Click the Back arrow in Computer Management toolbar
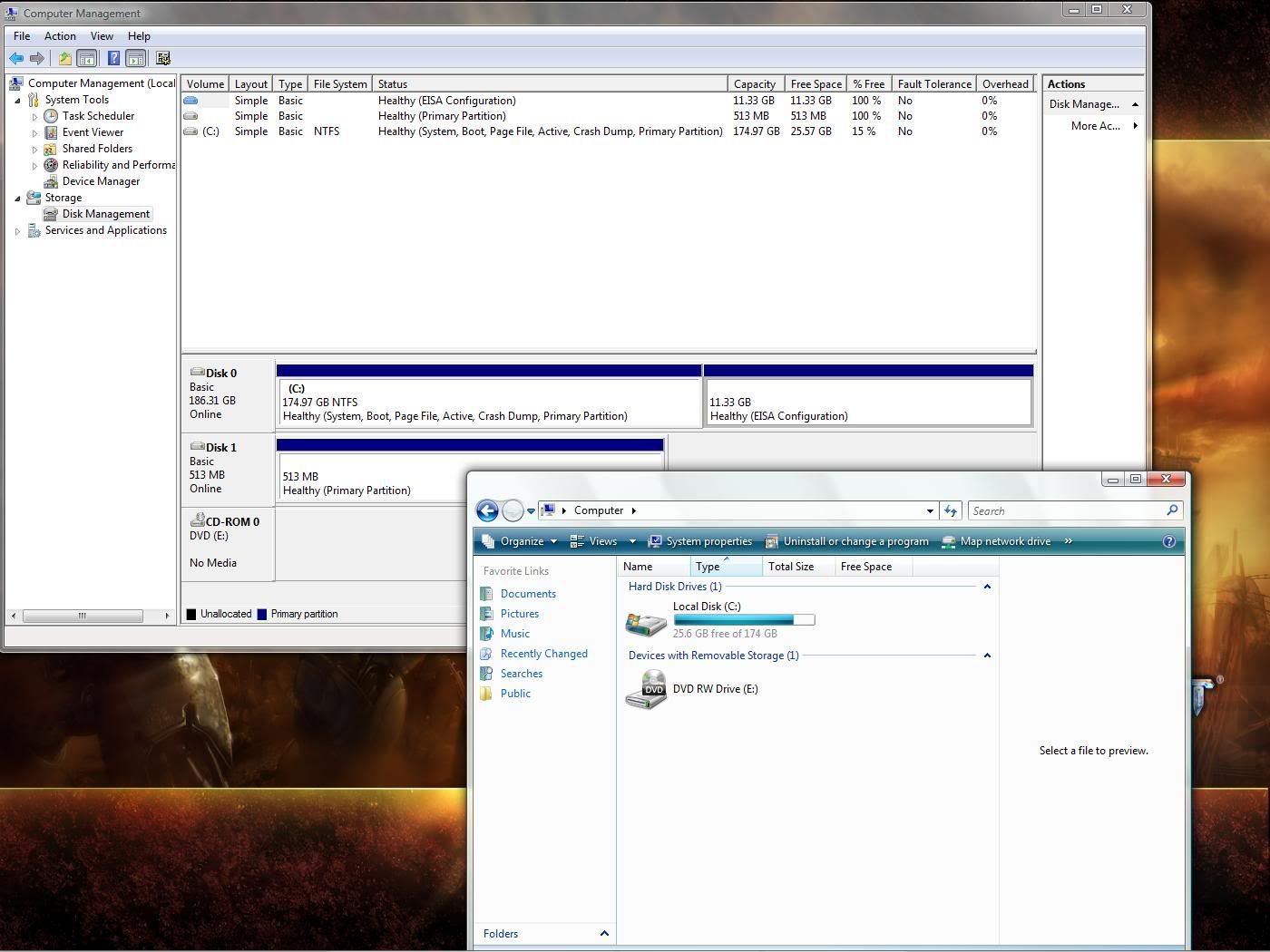The height and width of the screenshot is (952, 1270). point(16,59)
